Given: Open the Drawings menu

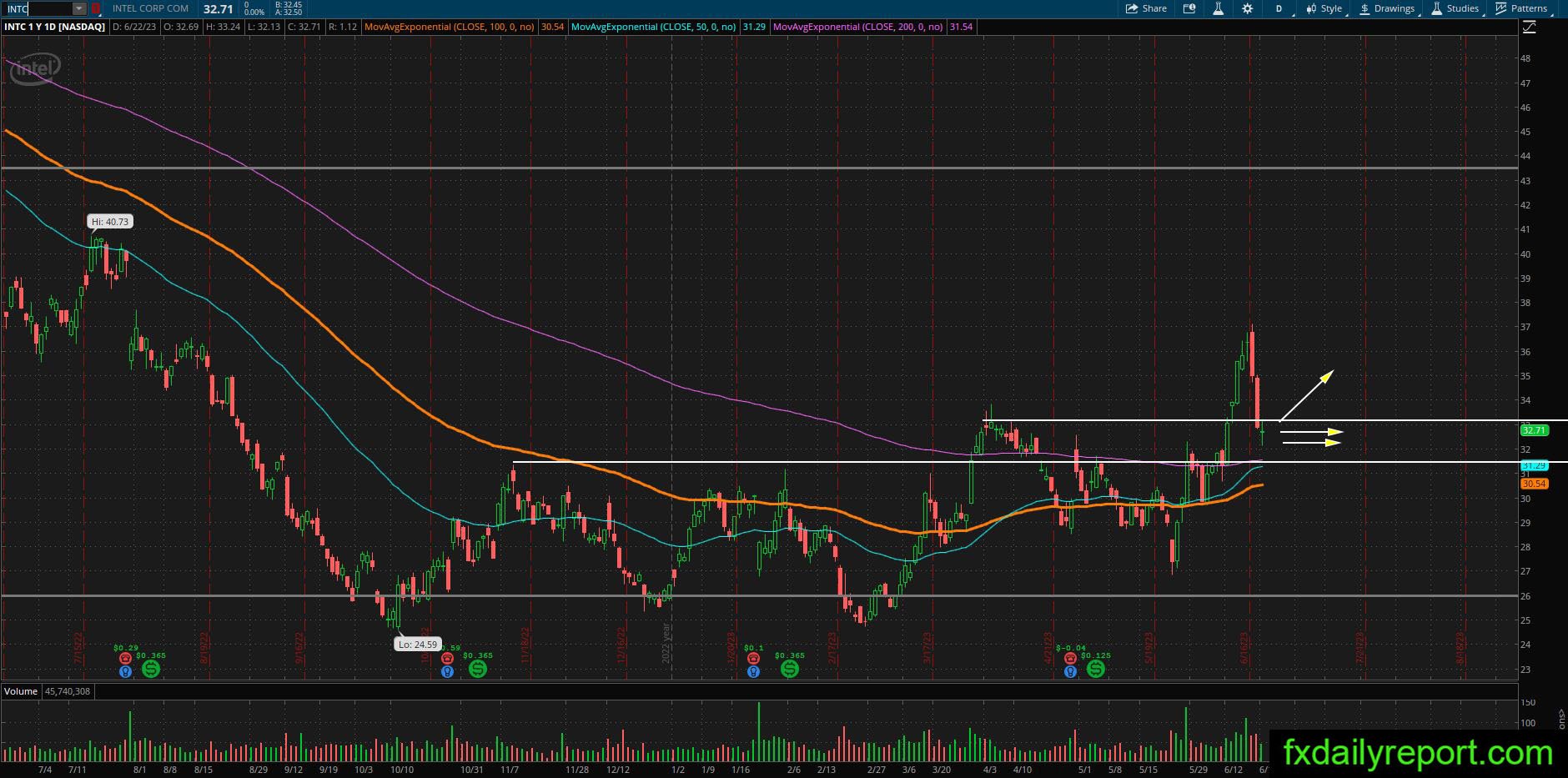Looking at the screenshot, I should pyautogui.click(x=1387, y=8).
